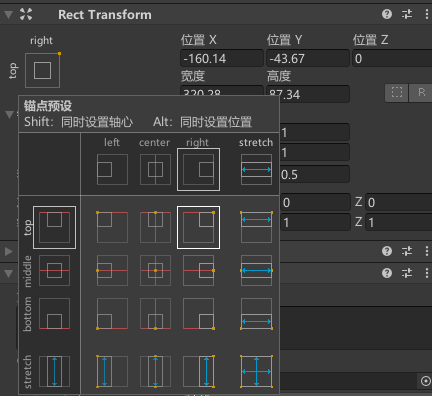Select top row-only anchor preset in side column
Image resolution: width=432 pixels, height=396 pixels.
pyautogui.click(x=55, y=227)
